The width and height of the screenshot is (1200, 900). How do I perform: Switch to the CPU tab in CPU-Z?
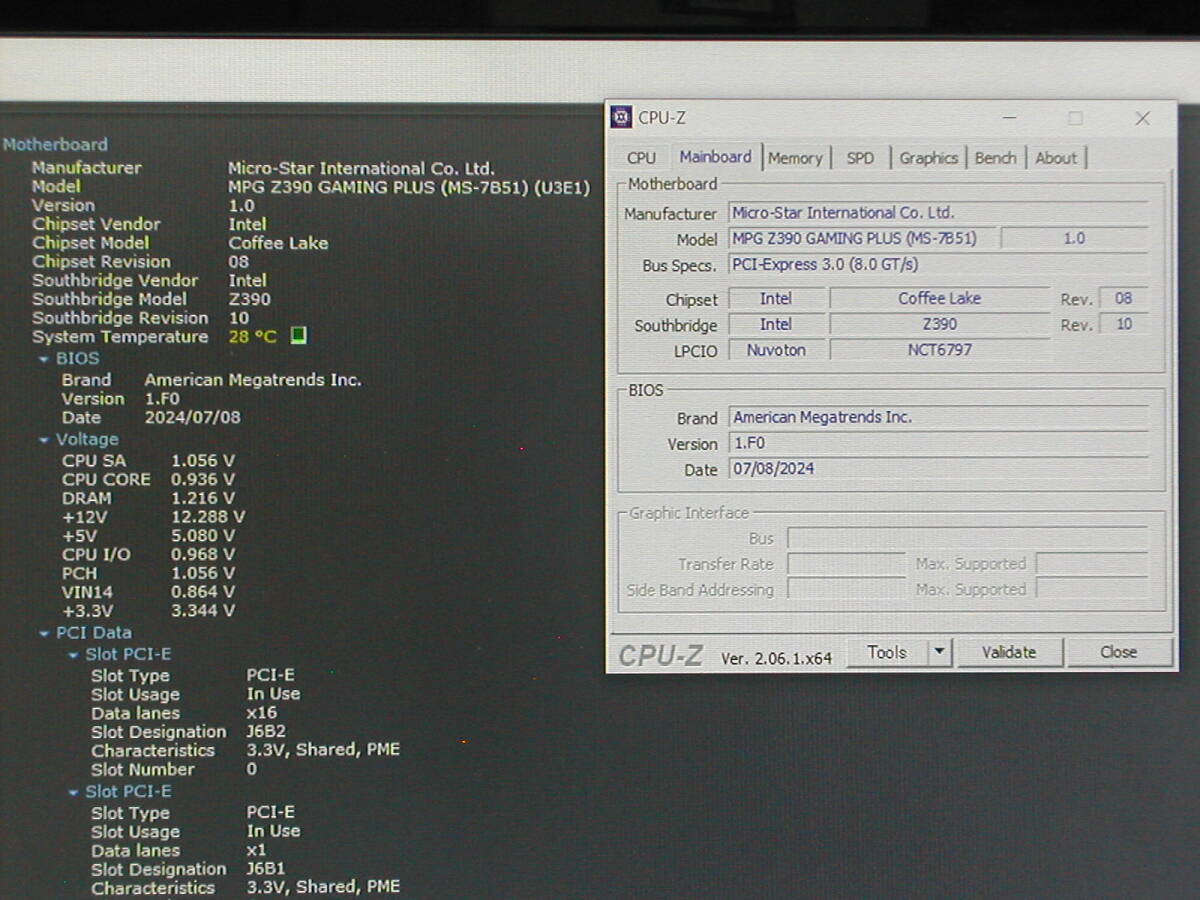[641, 158]
